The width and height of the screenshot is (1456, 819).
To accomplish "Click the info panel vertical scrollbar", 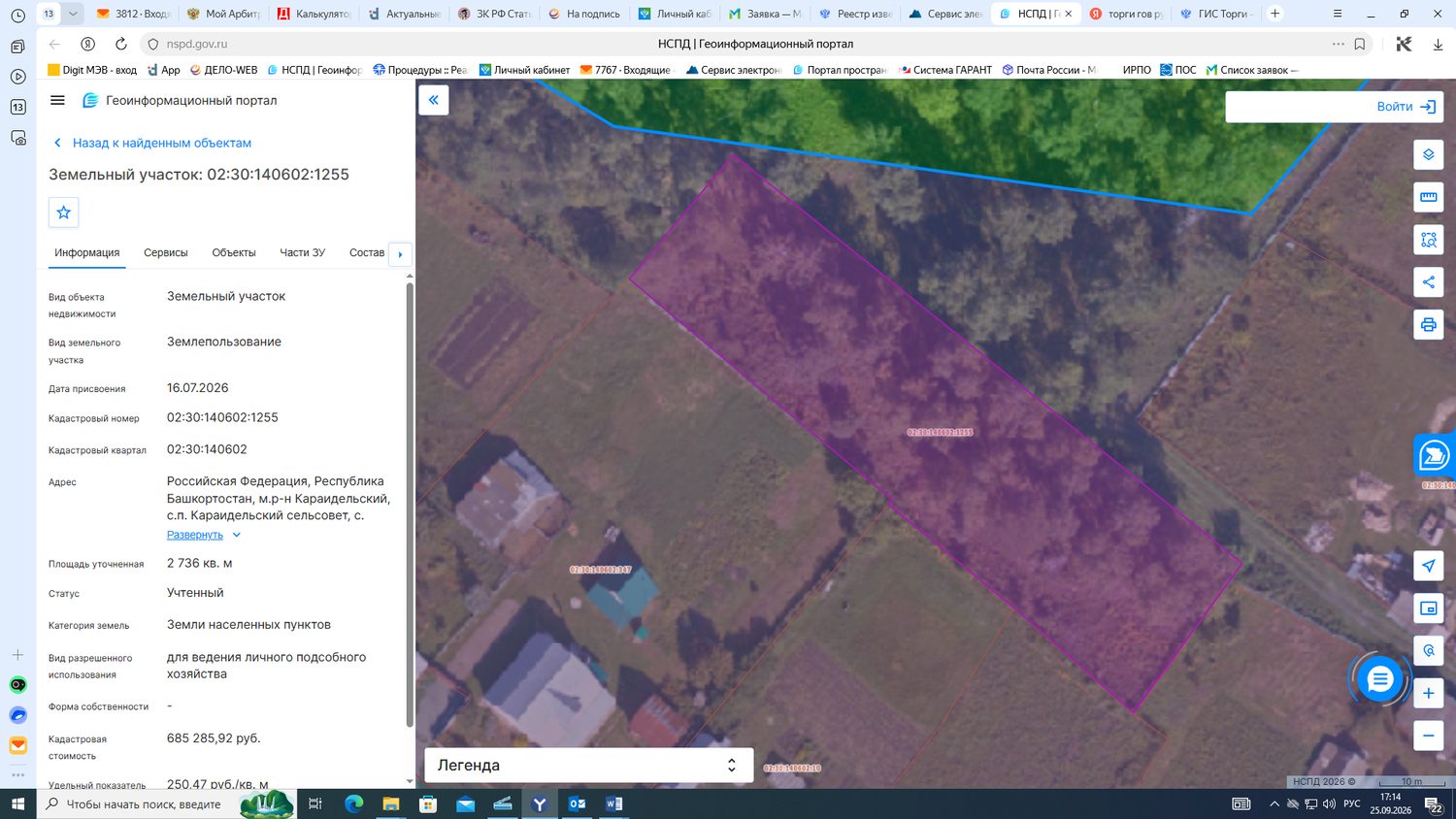I will (410, 505).
